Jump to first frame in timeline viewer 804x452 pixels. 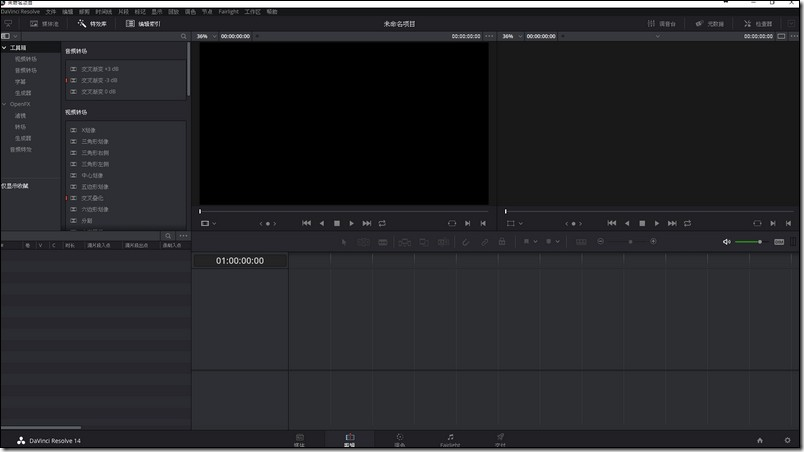click(x=612, y=223)
